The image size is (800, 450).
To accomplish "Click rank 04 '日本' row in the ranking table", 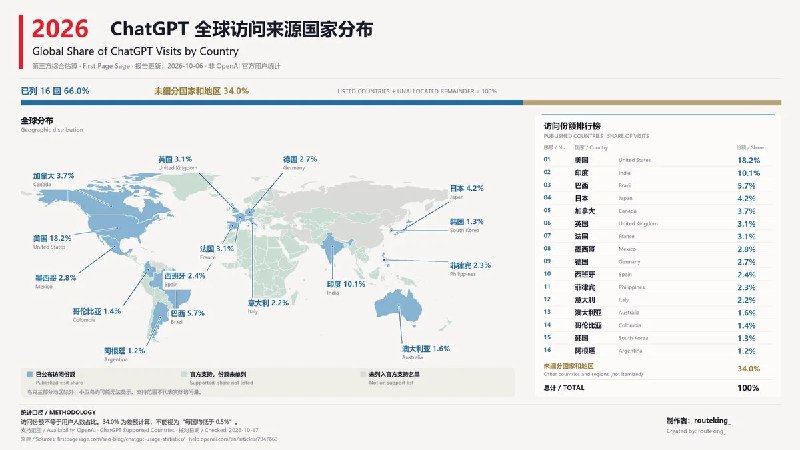I will coord(658,198).
